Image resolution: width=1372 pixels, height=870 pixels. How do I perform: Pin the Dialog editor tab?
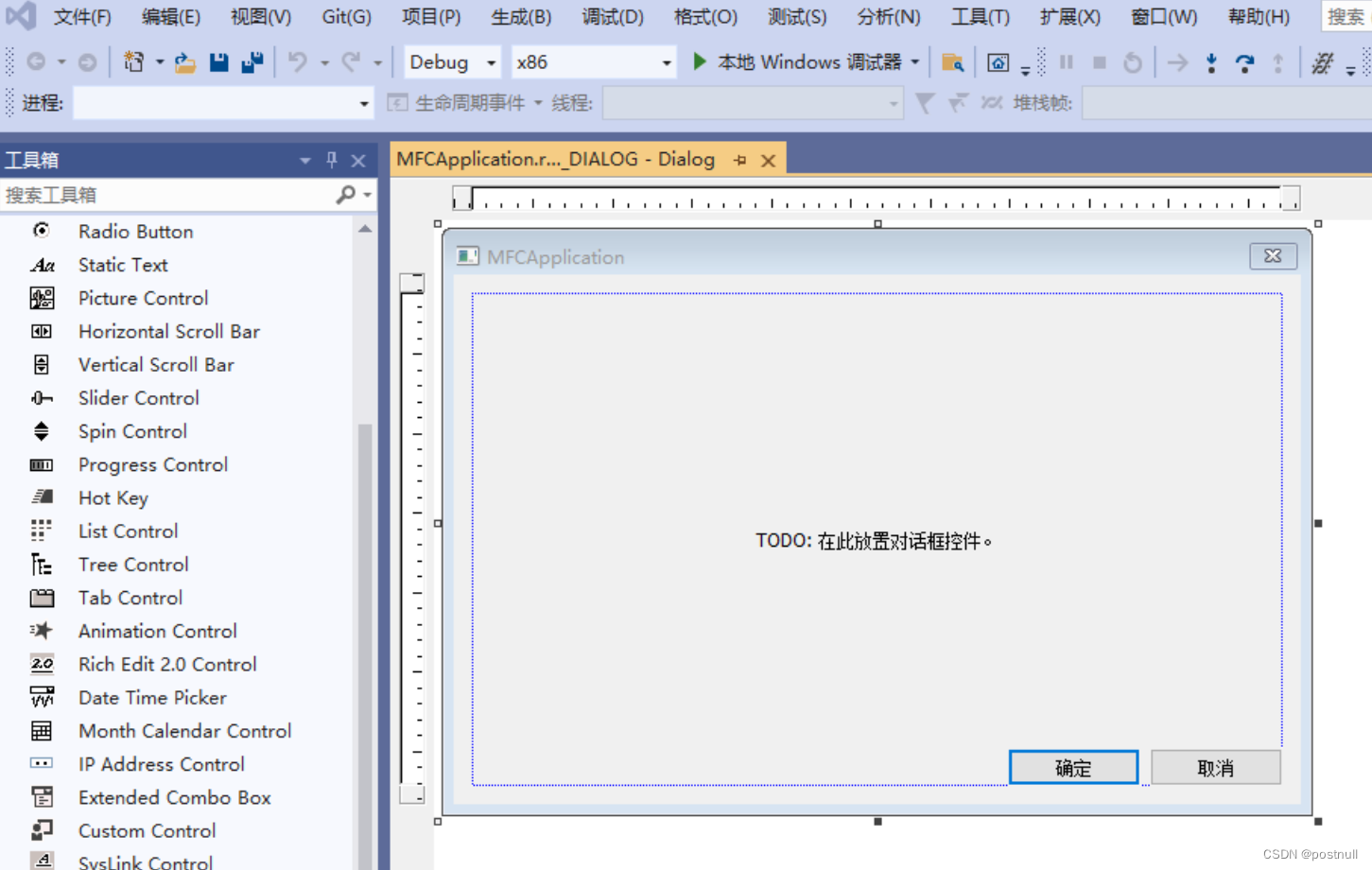(740, 160)
